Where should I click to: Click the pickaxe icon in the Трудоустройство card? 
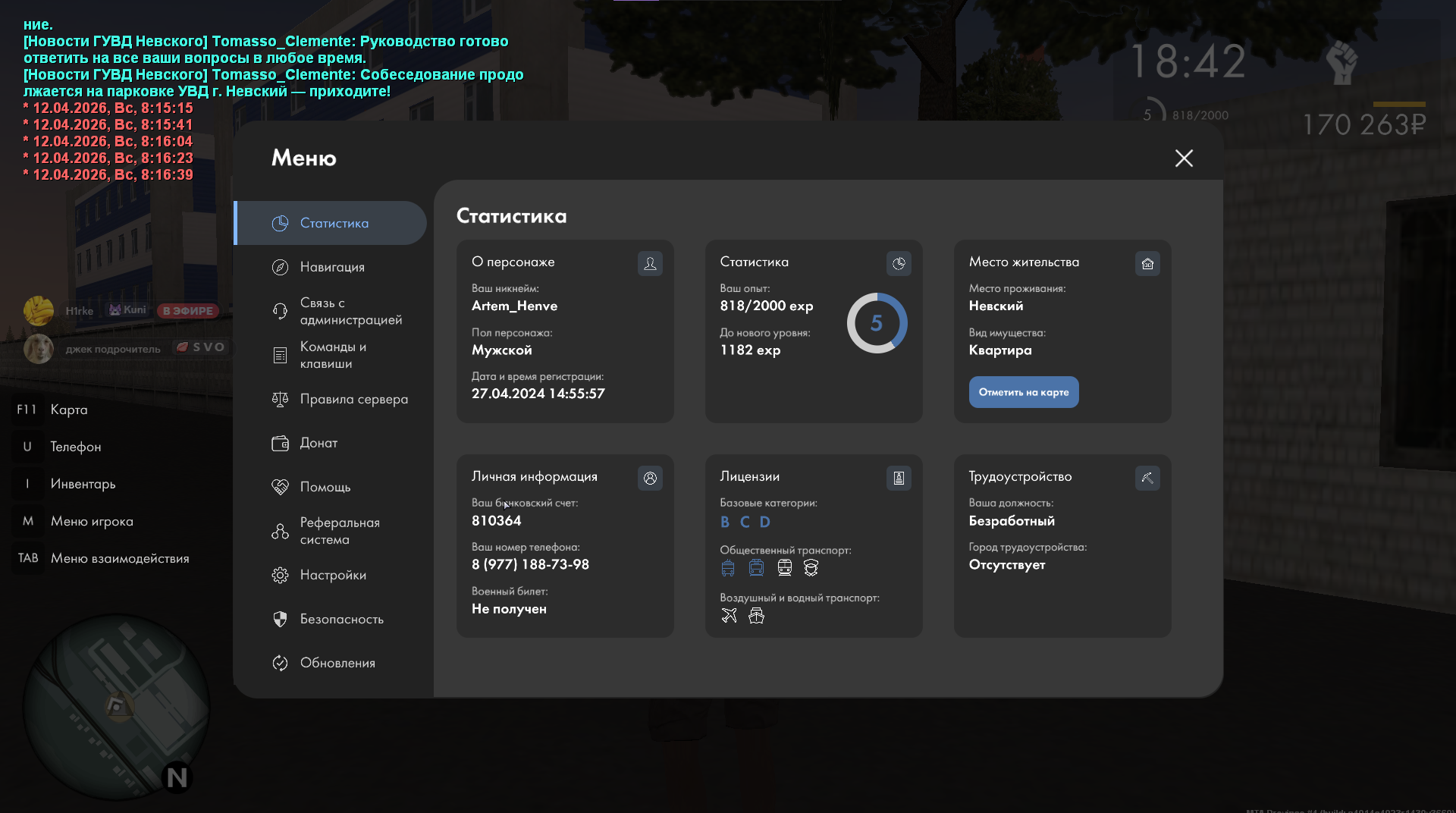coord(1147,478)
